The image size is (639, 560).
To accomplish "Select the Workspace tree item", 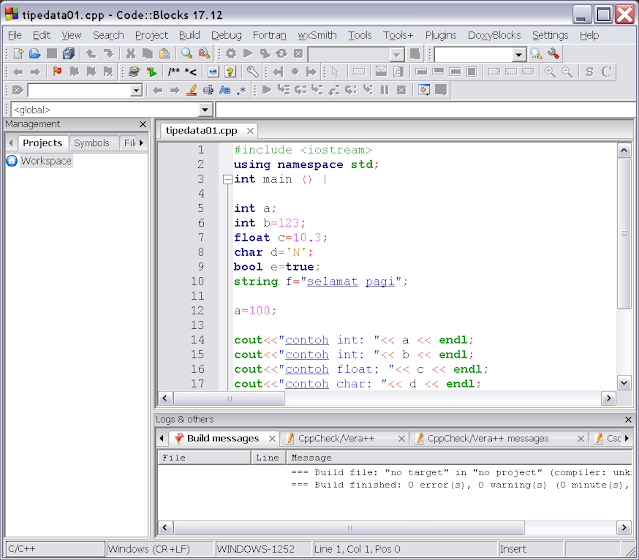I will 46,161.
